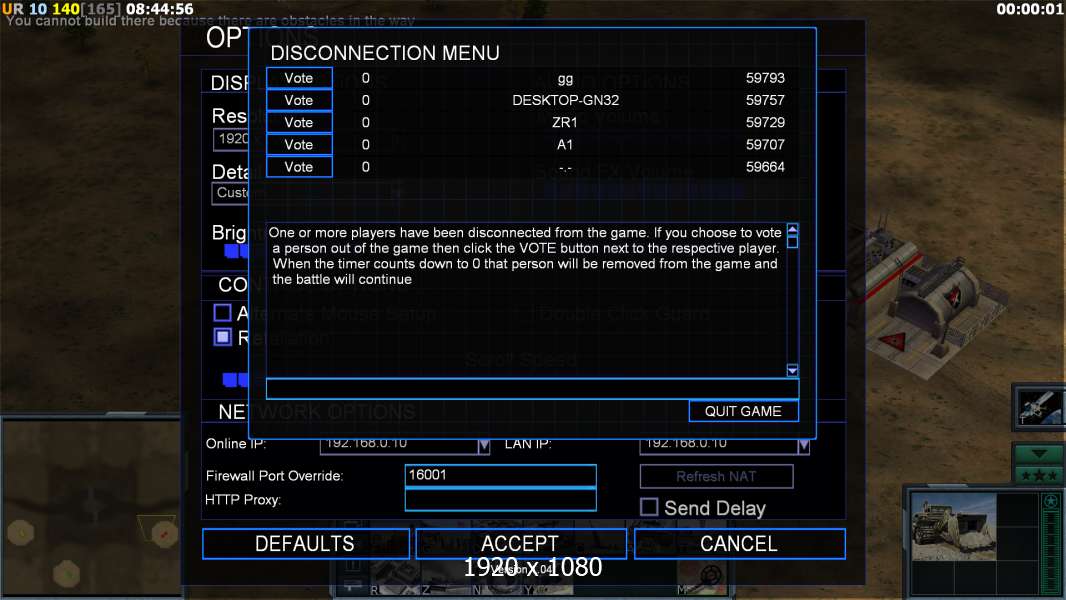The image size is (1066, 600).
Task: Click the DEFAULTS button in Options
Action: [x=305, y=544]
